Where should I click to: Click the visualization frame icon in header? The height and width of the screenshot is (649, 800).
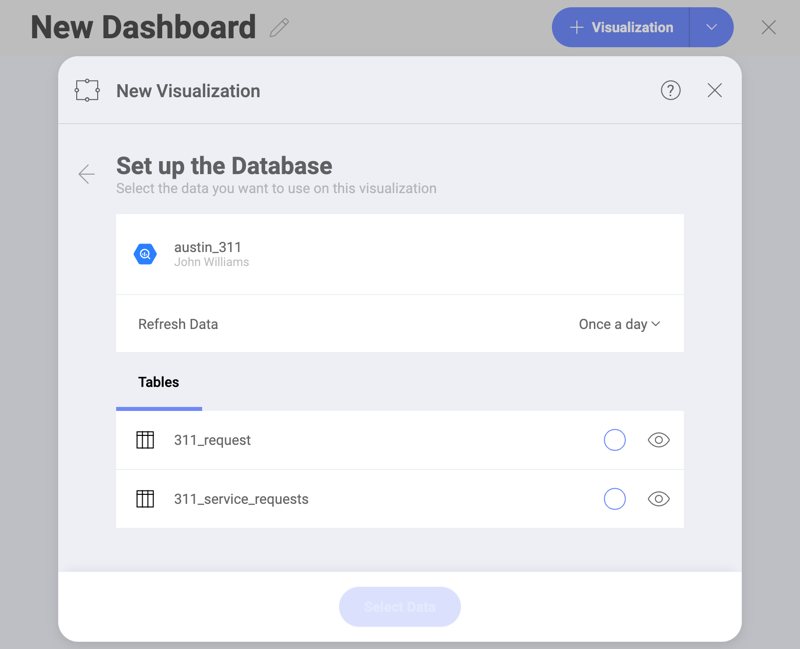click(87, 90)
